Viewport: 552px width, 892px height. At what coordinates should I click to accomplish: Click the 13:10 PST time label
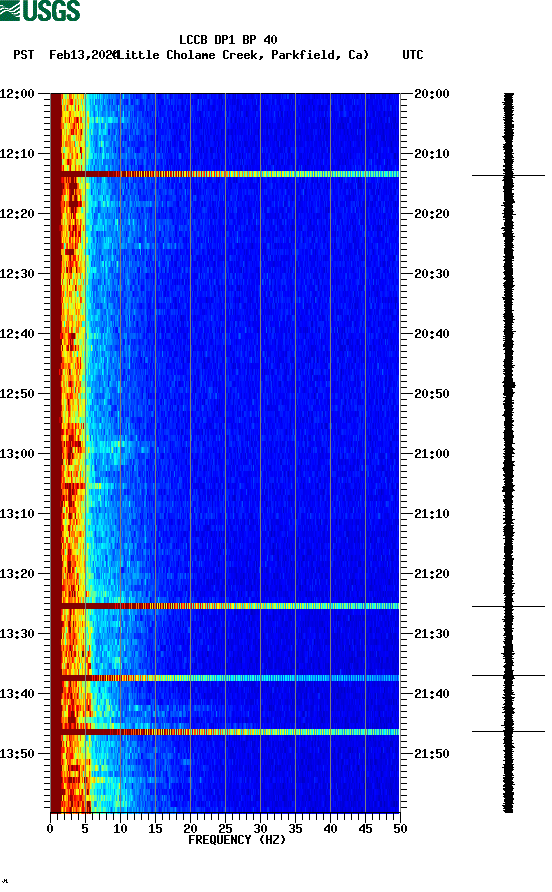pos(17,514)
